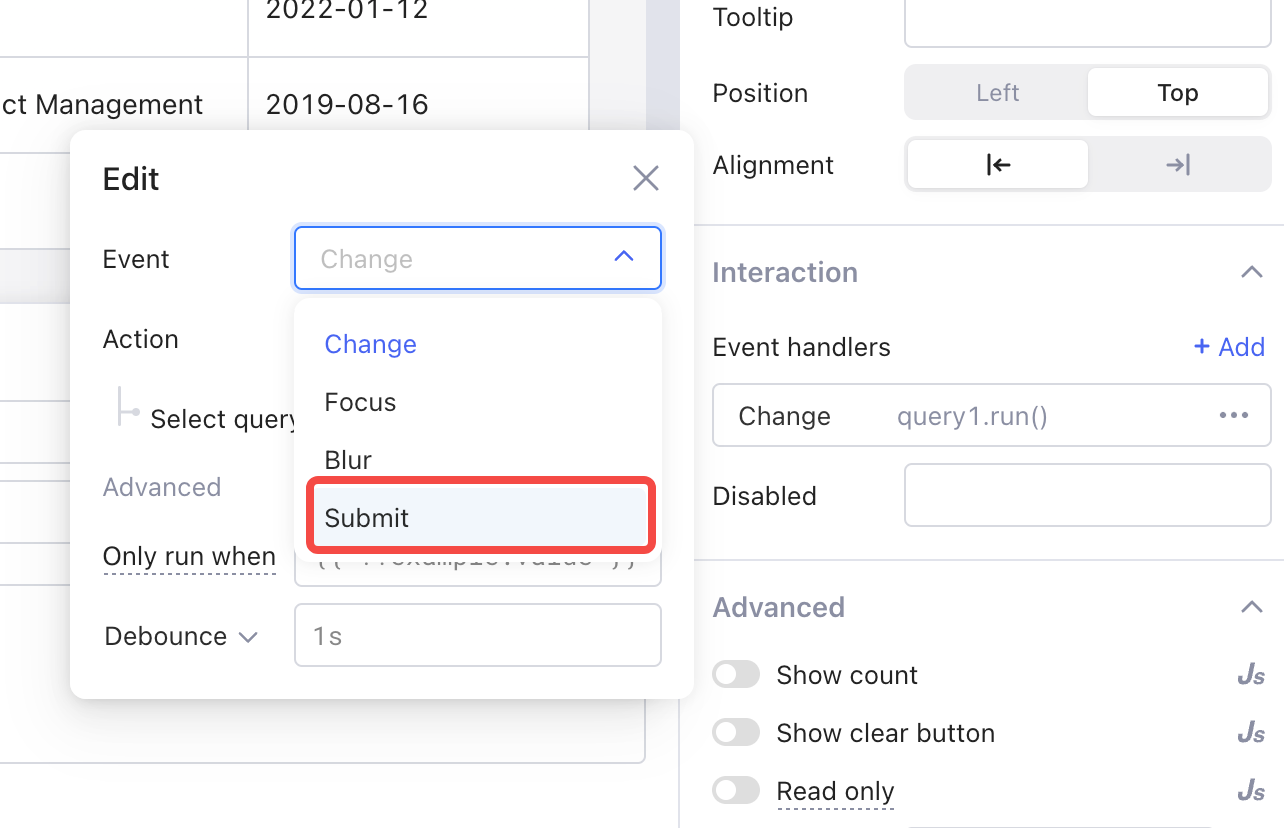Click + Add to create an event handler
The height and width of the screenshot is (828, 1284).
(1229, 347)
